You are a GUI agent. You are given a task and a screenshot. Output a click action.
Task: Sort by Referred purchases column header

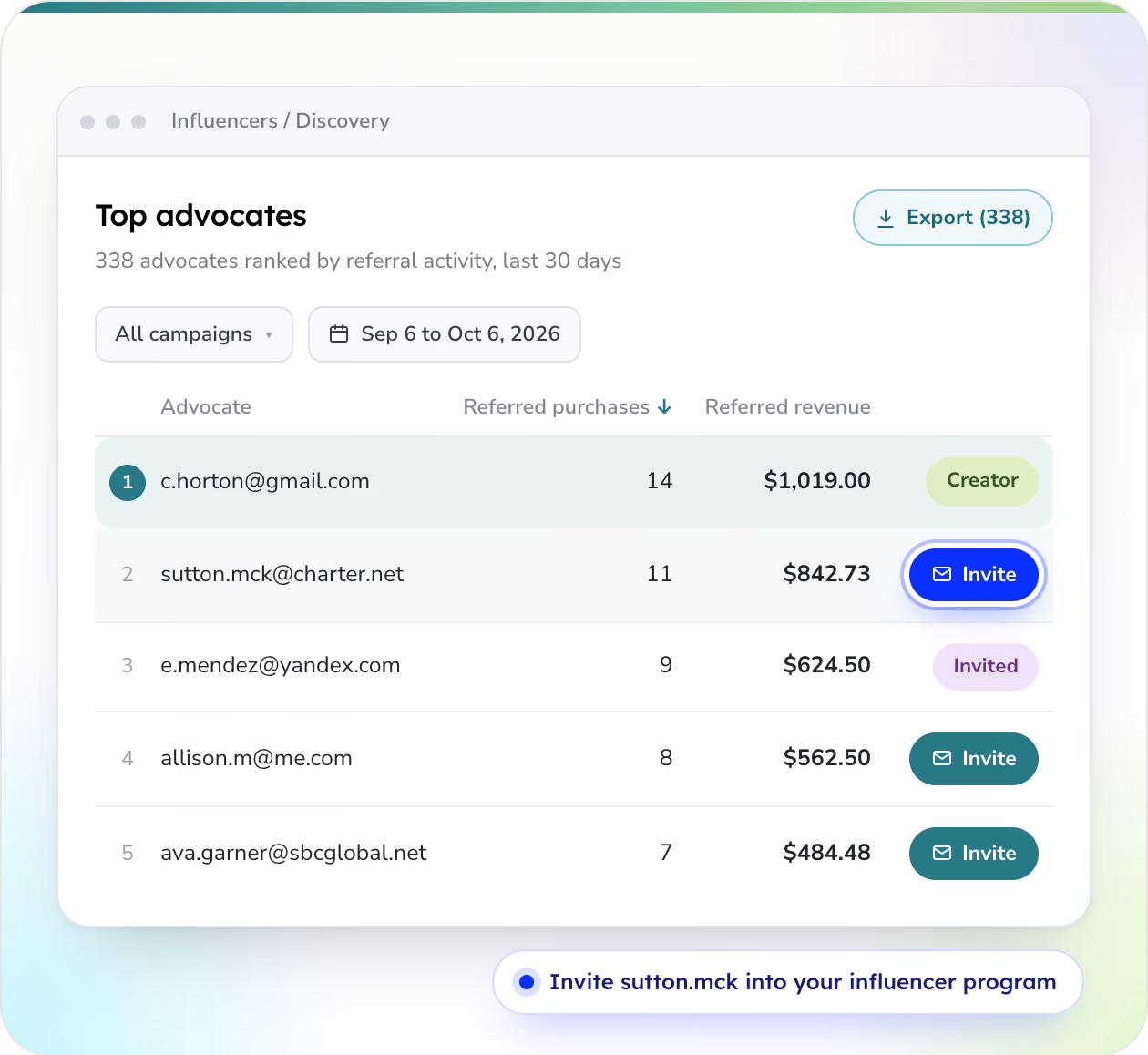click(x=567, y=406)
